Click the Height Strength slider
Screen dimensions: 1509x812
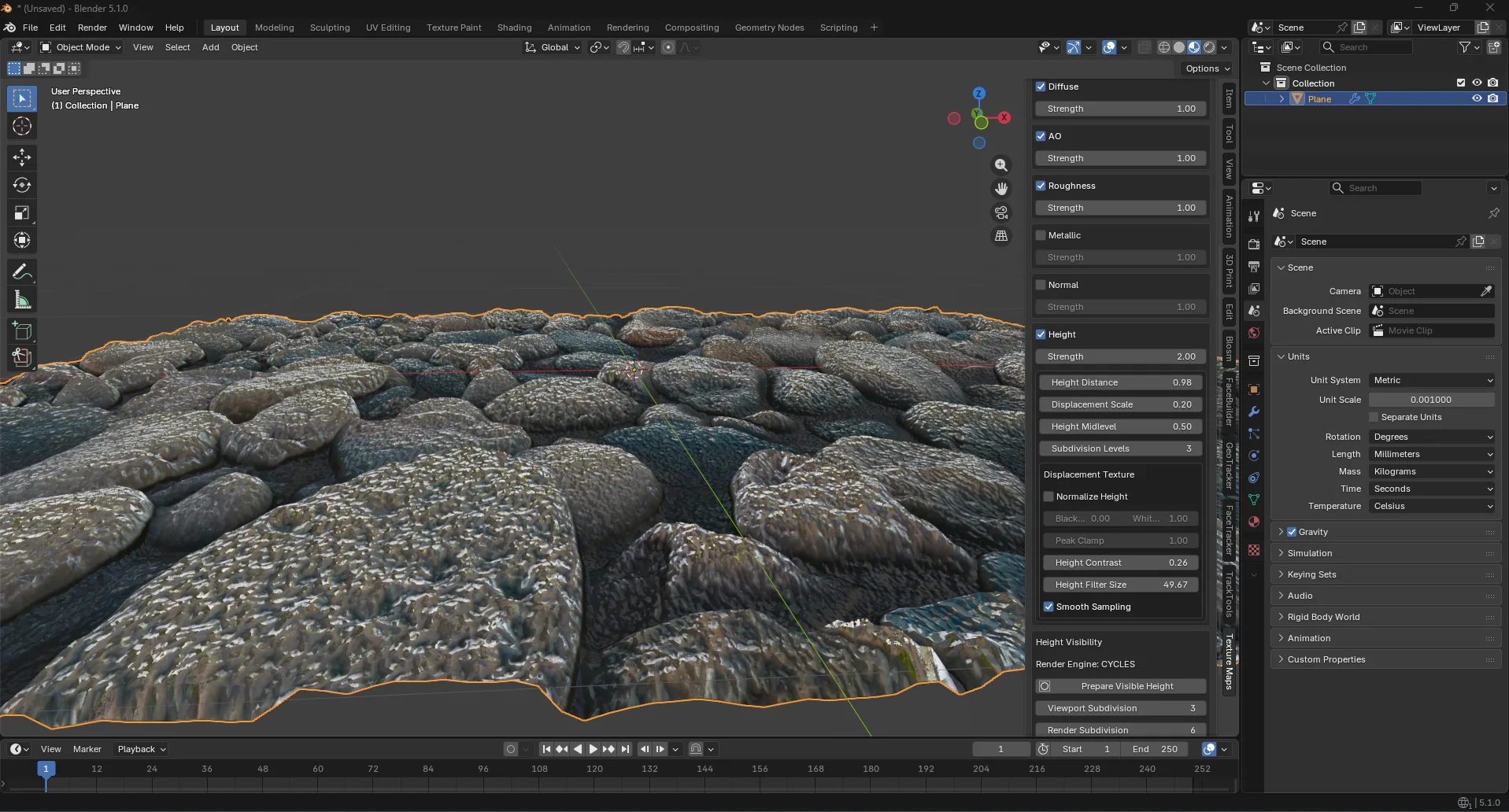[1121, 356]
